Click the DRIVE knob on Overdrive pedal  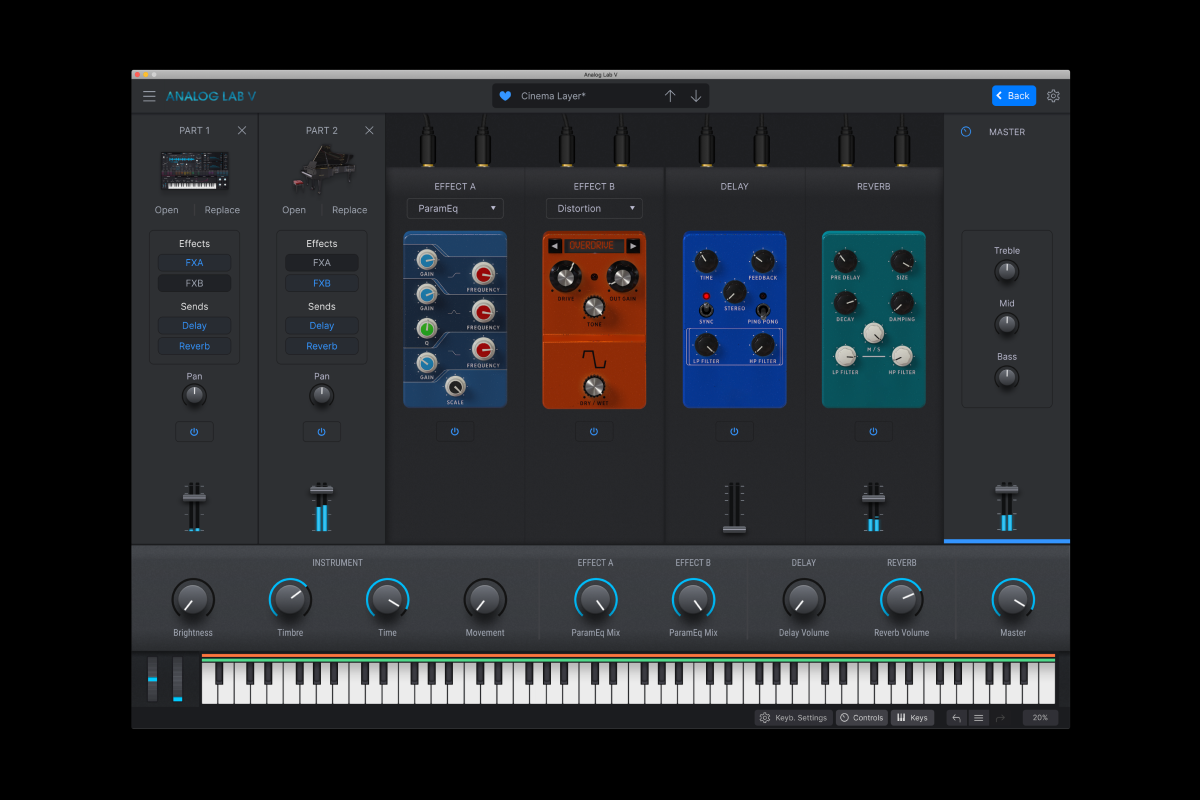[x=566, y=275]
